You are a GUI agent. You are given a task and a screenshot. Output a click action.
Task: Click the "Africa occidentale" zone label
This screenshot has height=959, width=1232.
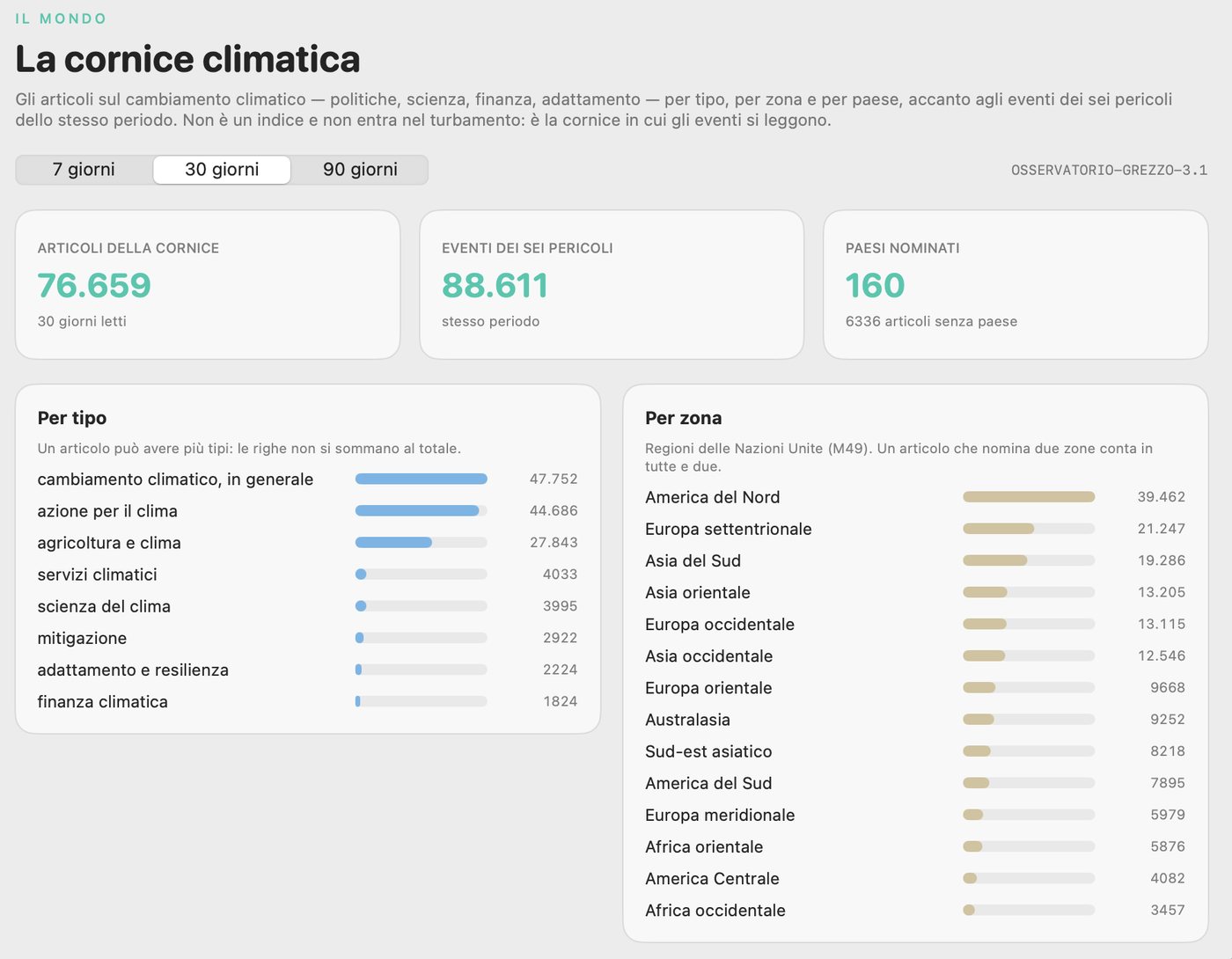(x=715, y=910)
